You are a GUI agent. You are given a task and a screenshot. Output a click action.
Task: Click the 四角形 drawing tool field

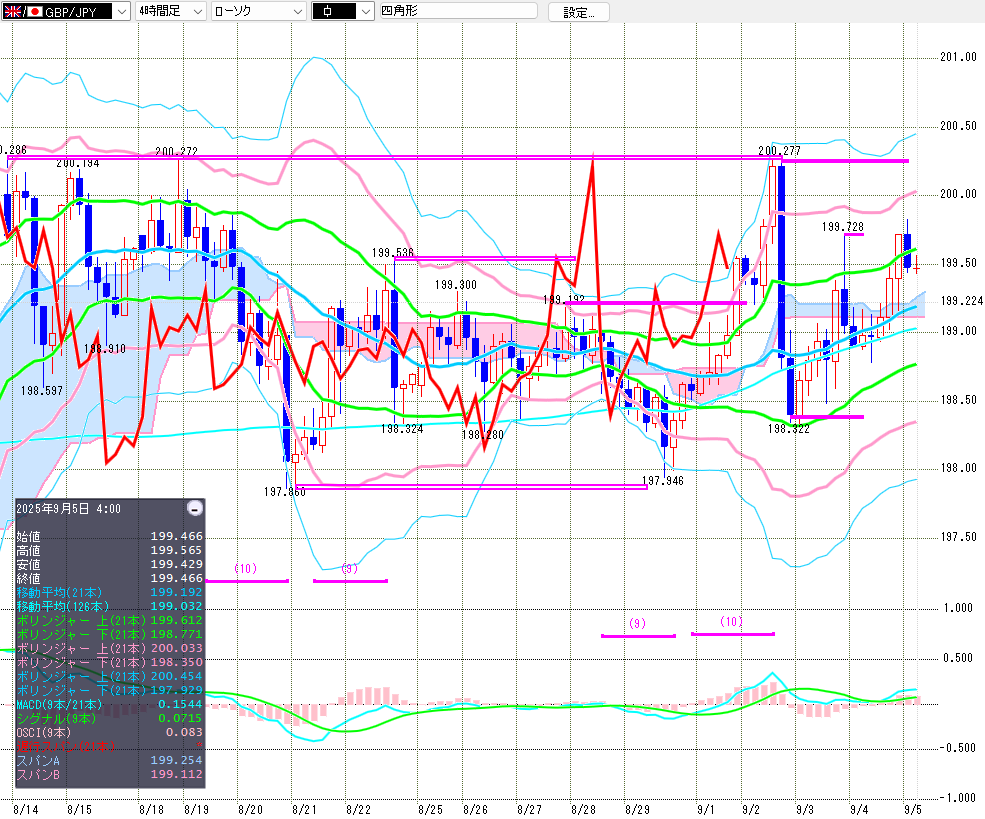459,11
